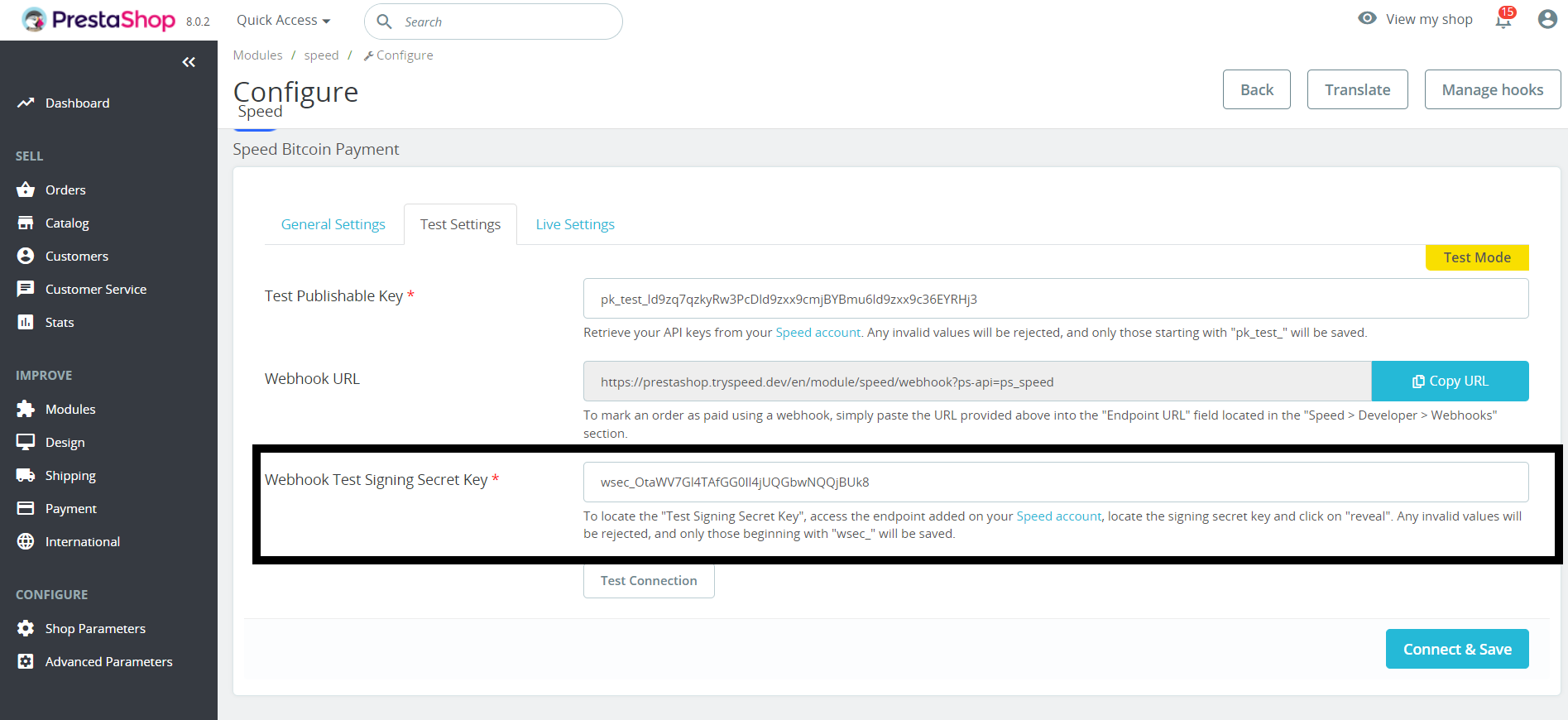Viewport: 1568px width, 720px height.
Task: Click the Shipping truck icon
Action: (x=26, y=475)
